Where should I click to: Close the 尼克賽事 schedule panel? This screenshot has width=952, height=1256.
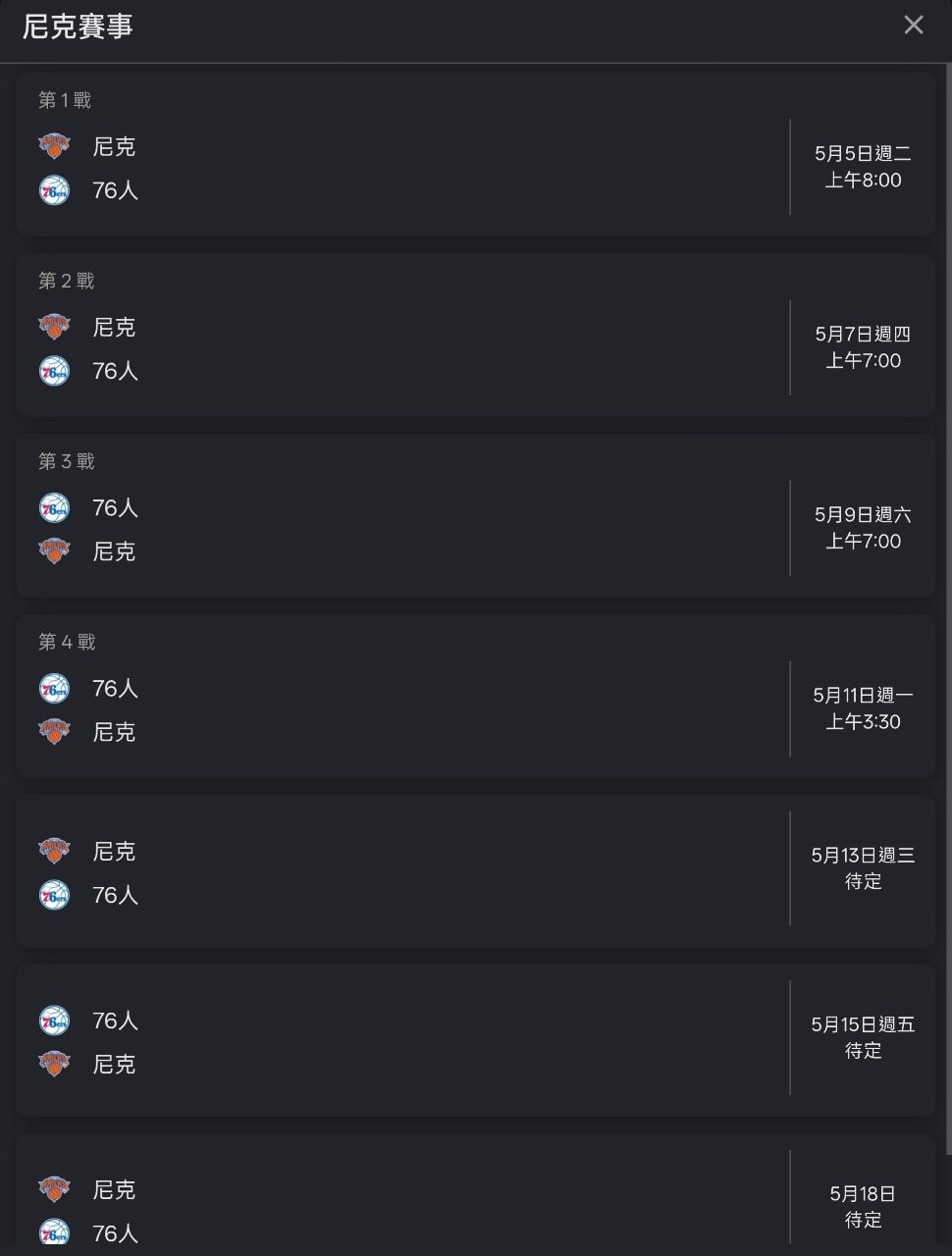click(x=913, y=25)
